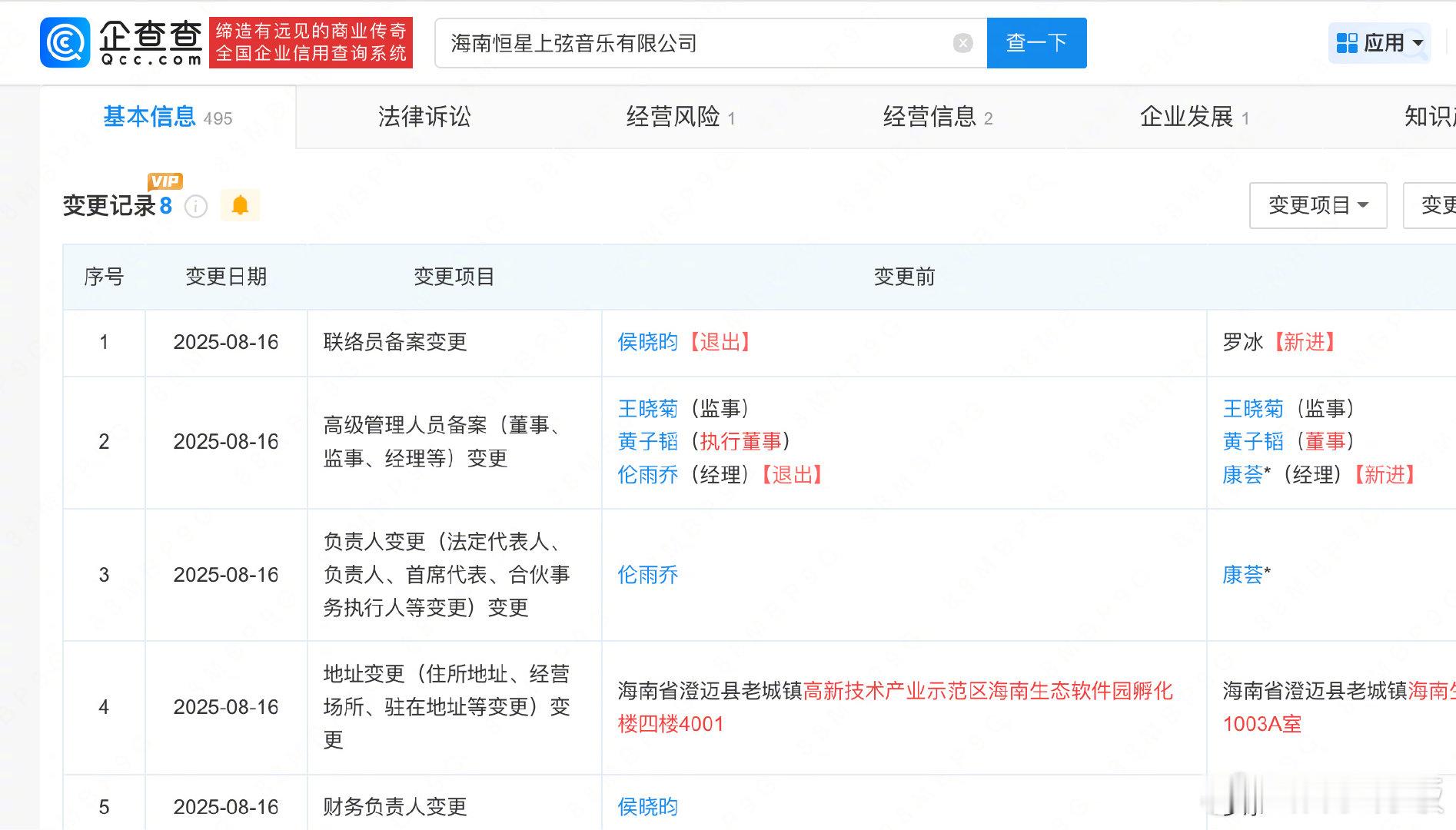Click the Qcc 企查查 logo icon
This screenshot has width=1456, height=830.
(x=65, y=43)
